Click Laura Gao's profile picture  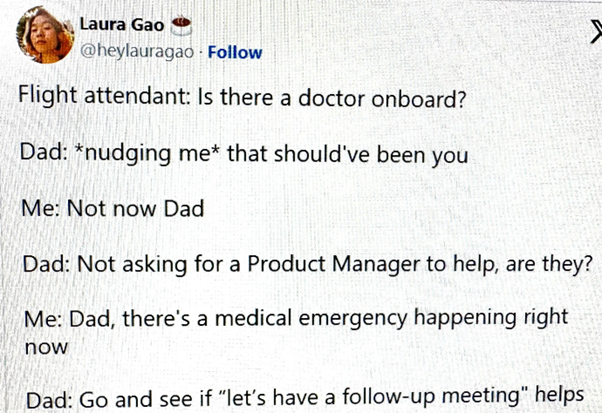(43, 36)
